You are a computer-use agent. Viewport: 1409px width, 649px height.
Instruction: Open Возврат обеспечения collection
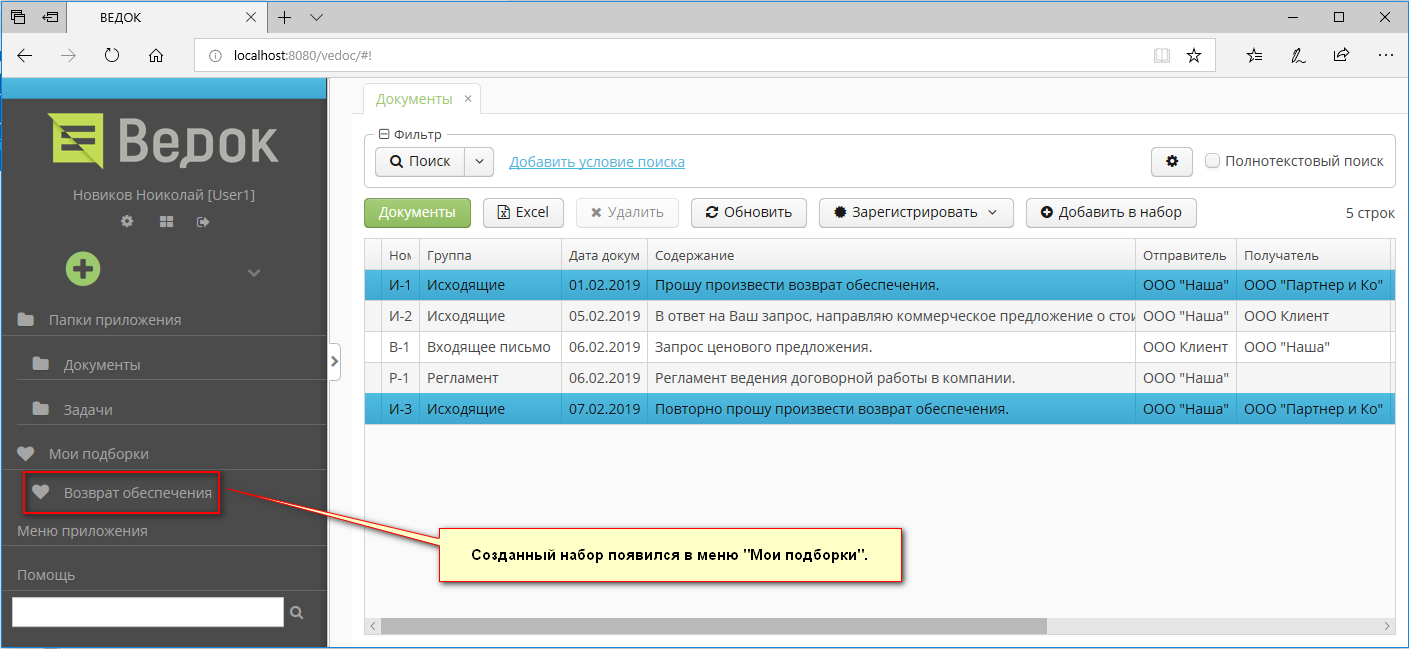(x=137, y=493)
